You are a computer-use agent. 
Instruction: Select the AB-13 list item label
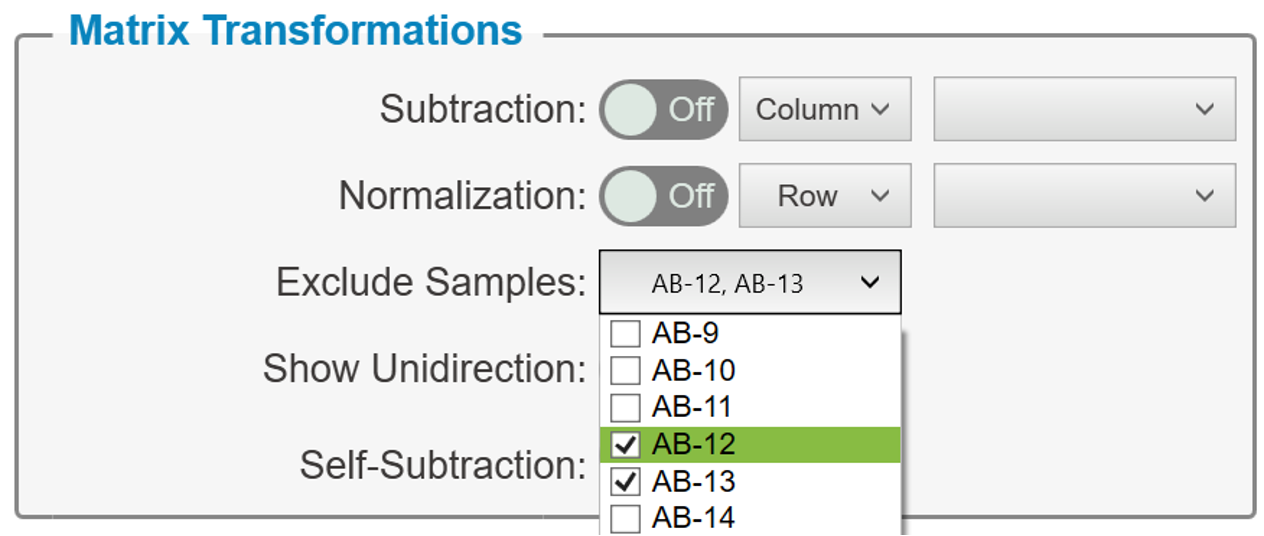click(x=693, y=482)
